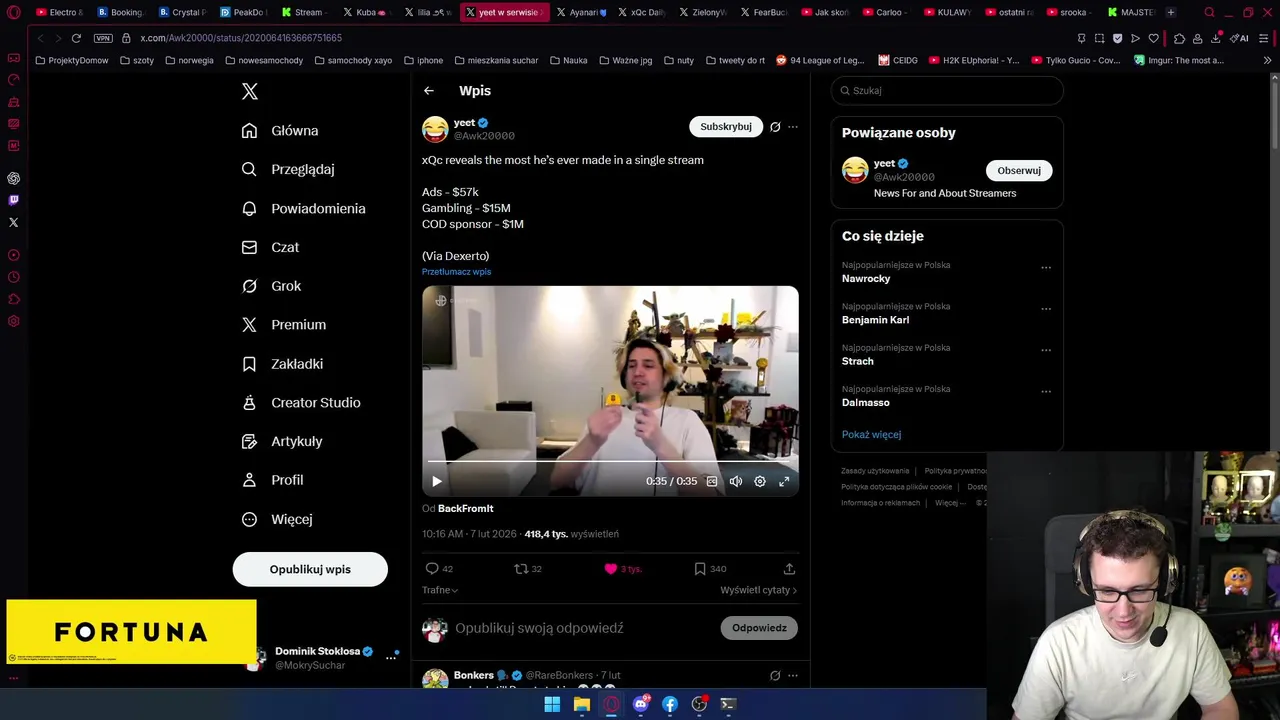Open Nawrocky trending topic
Screen dimensions: 1280x720
[x=866, y=279]
